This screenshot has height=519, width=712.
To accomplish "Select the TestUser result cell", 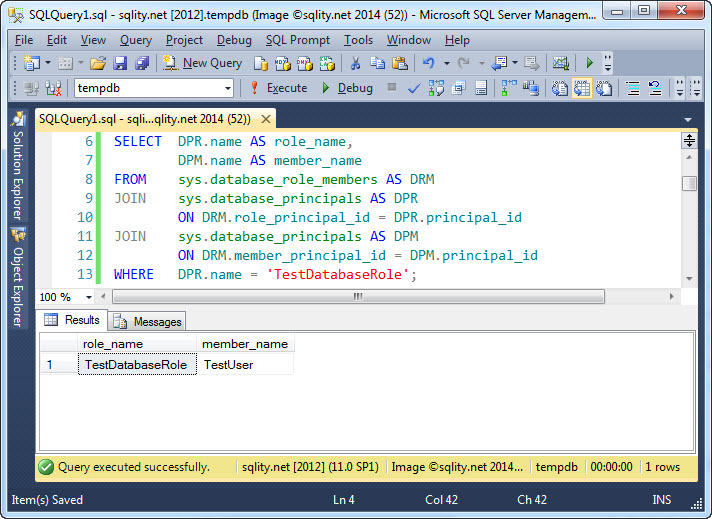I will click(x=245, y=365).
